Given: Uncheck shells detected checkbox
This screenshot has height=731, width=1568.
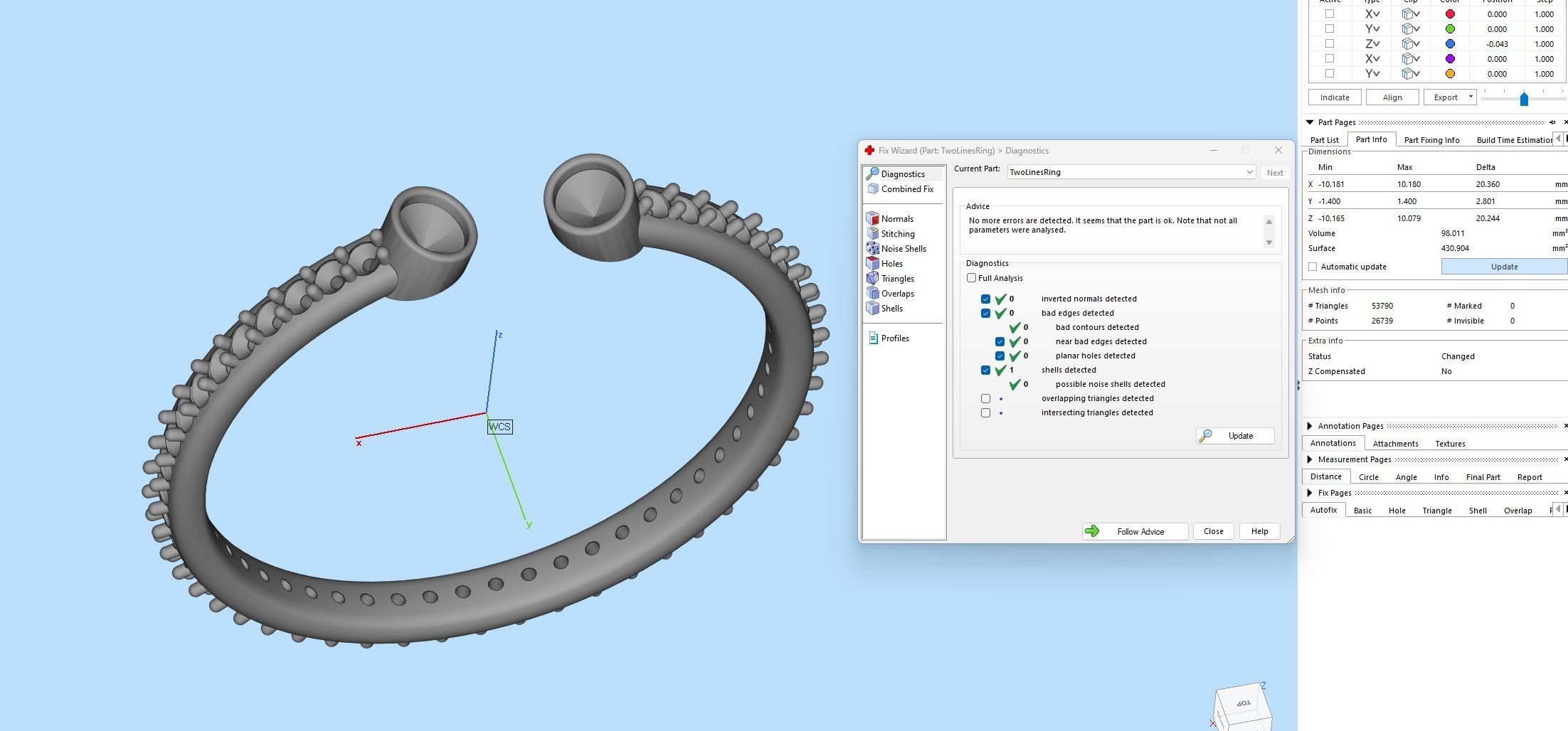Looking at the screenshot, I should (x=985, y=370).
